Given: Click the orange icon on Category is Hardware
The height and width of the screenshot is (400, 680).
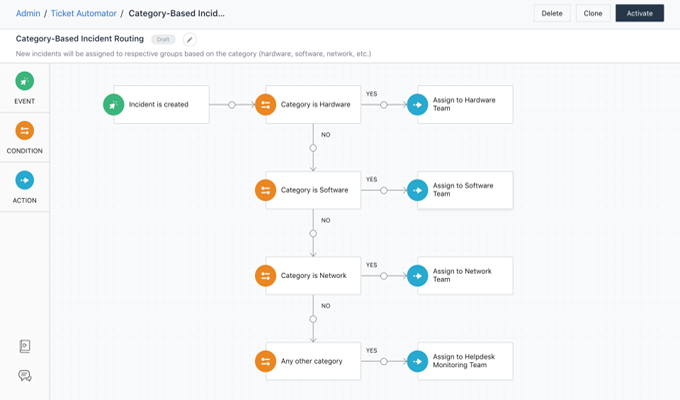Looking at the screenshot, I should [265, 104].
